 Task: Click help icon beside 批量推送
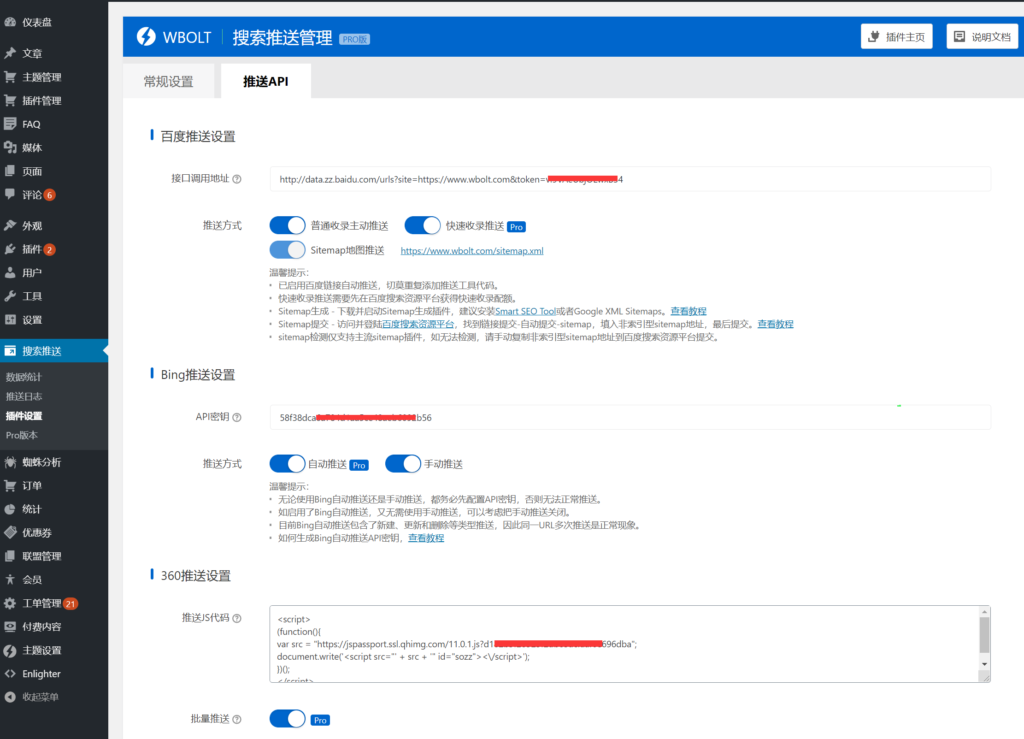click(237, 719)
